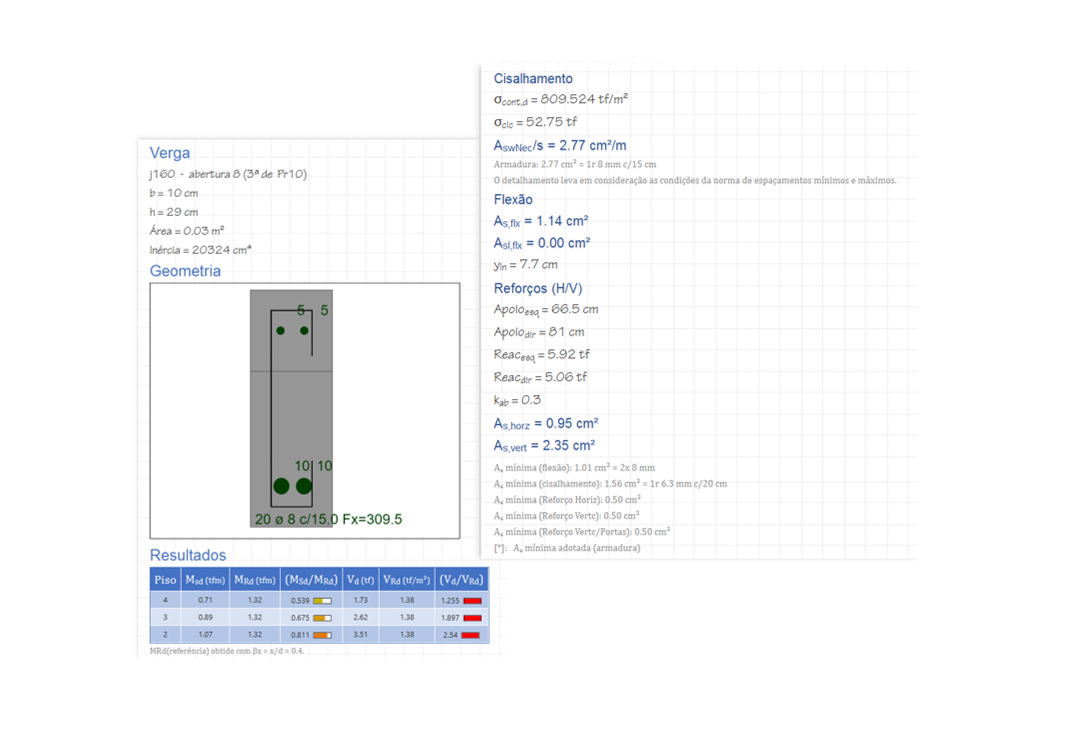Click the right top rebar dot
Screen dimensions: 1068x738
(x=304, y=331)
